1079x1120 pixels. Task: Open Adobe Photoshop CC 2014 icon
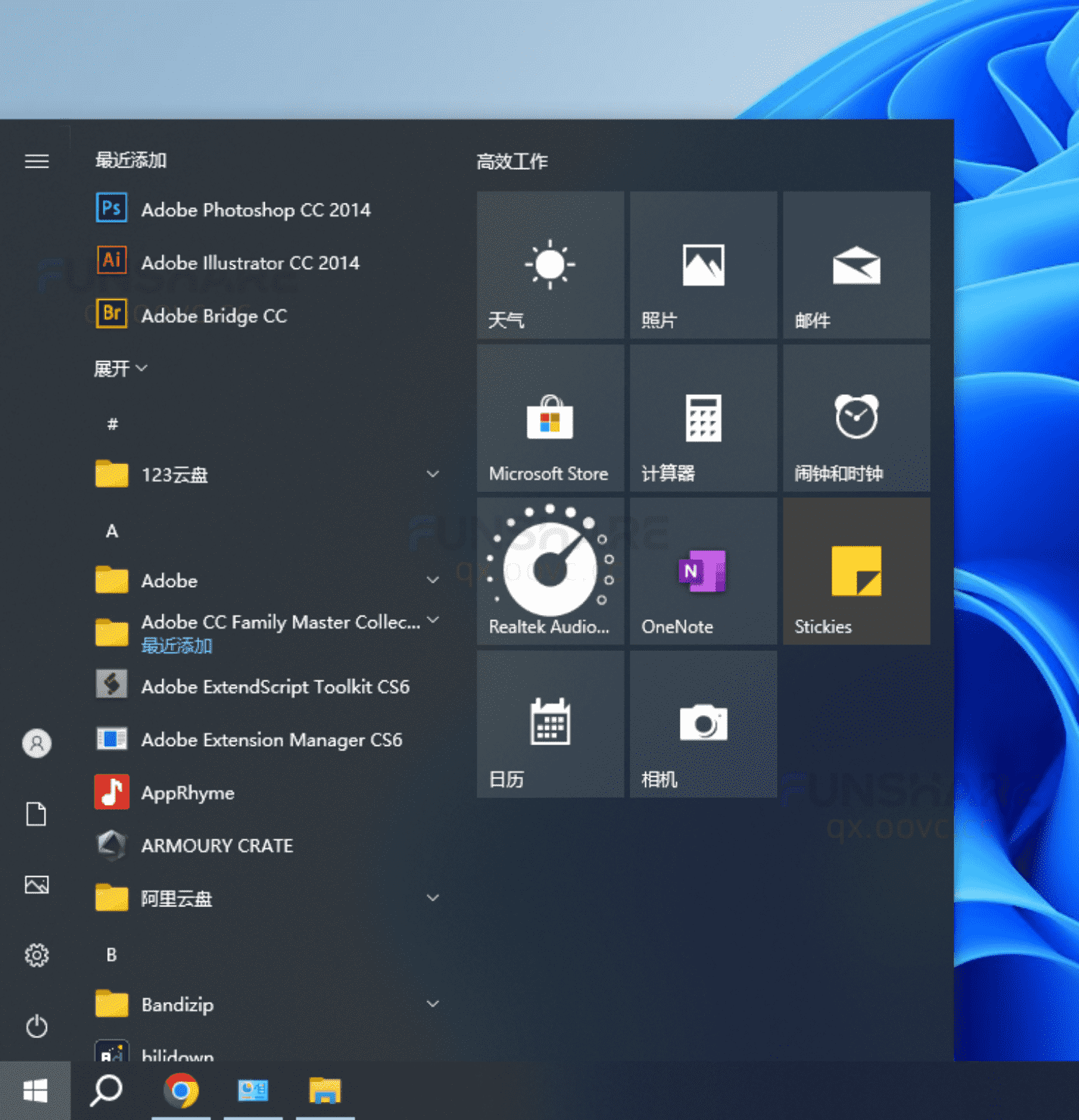click(x=111, y=209)
